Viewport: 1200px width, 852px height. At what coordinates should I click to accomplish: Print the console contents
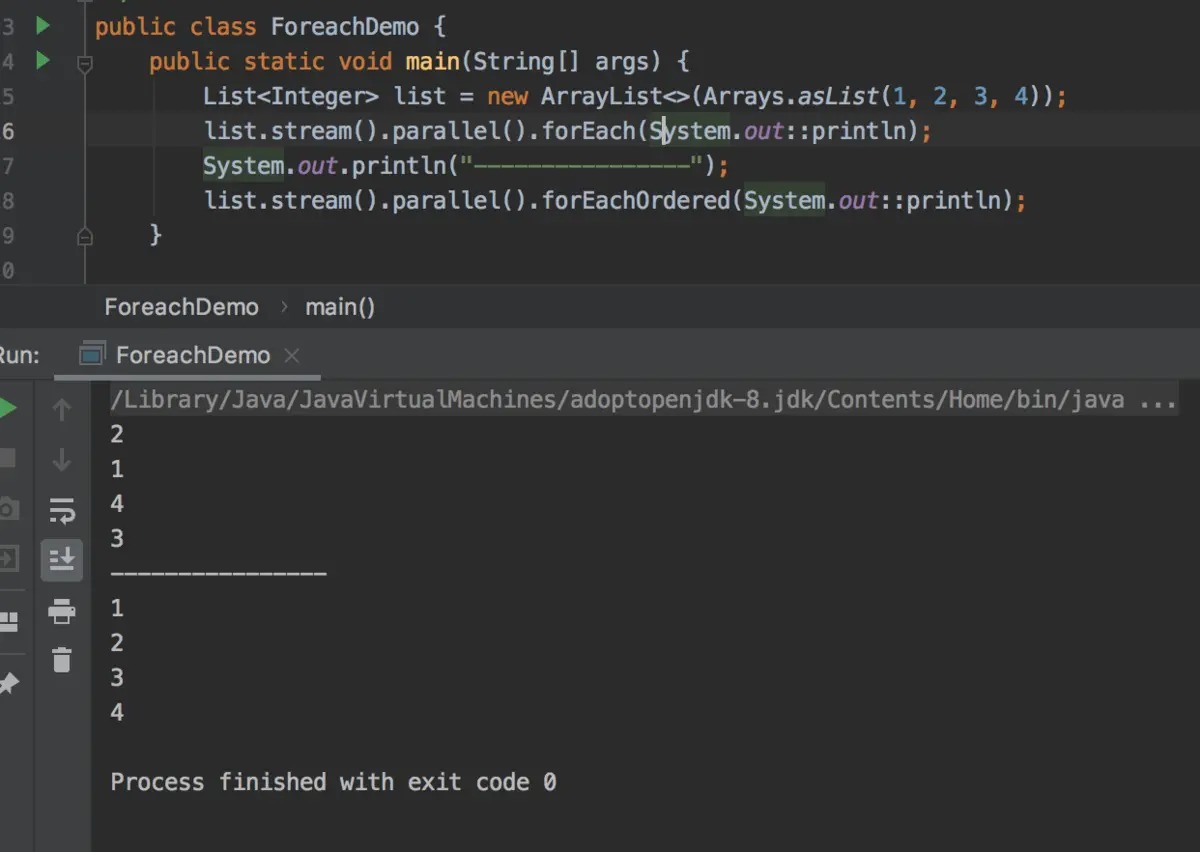(62, 610)
